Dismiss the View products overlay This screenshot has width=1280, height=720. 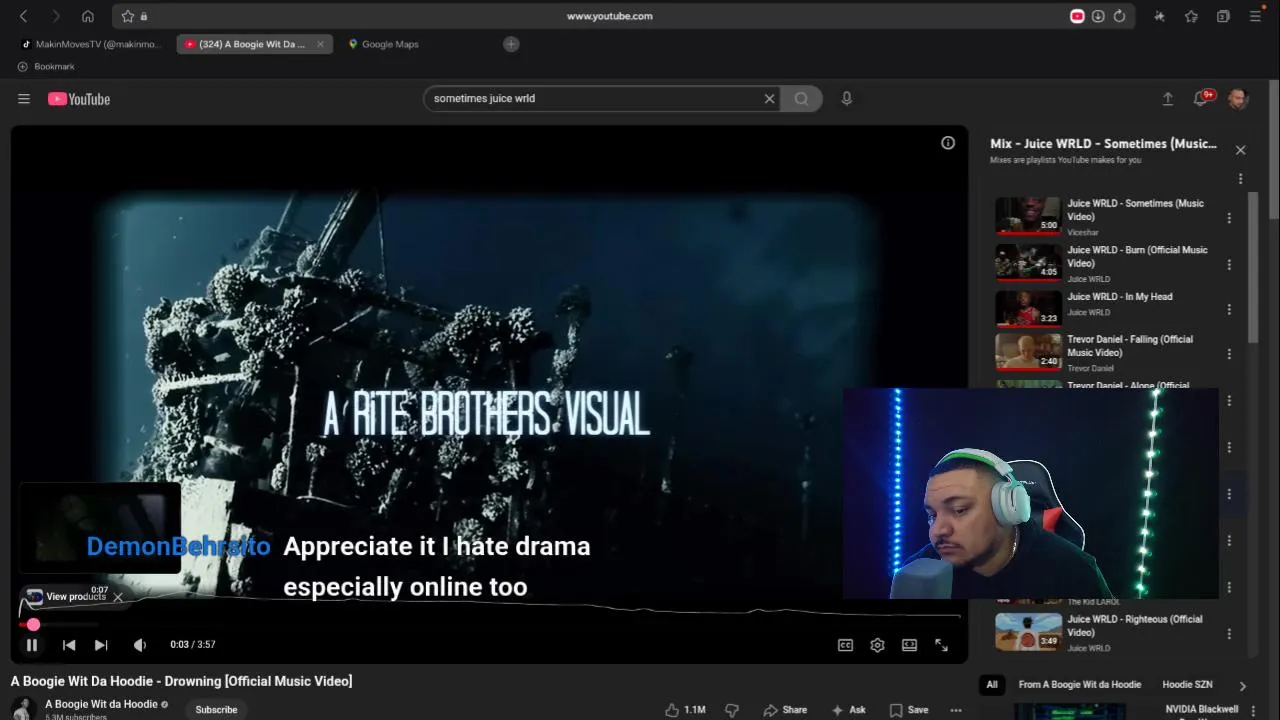tap(118, 597)
